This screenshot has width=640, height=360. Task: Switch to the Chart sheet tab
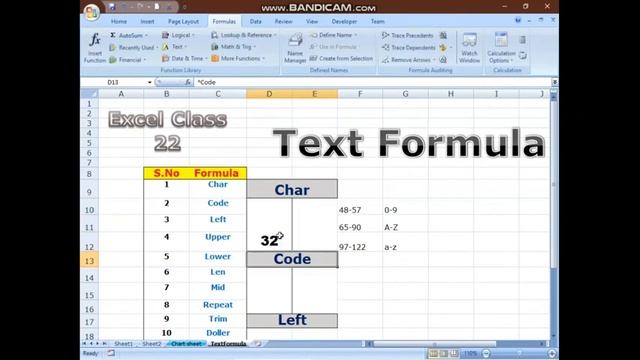(186, 344)
